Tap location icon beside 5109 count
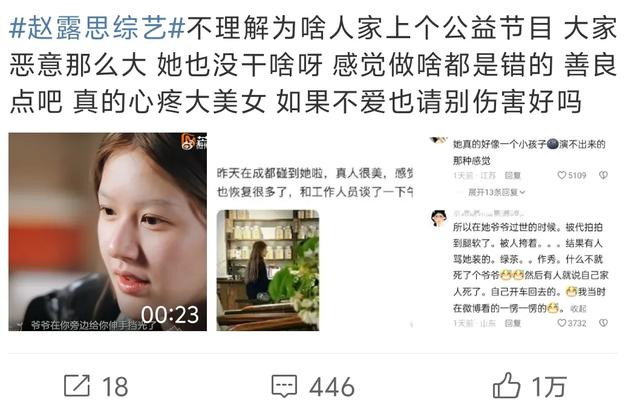 pos(603,175)
